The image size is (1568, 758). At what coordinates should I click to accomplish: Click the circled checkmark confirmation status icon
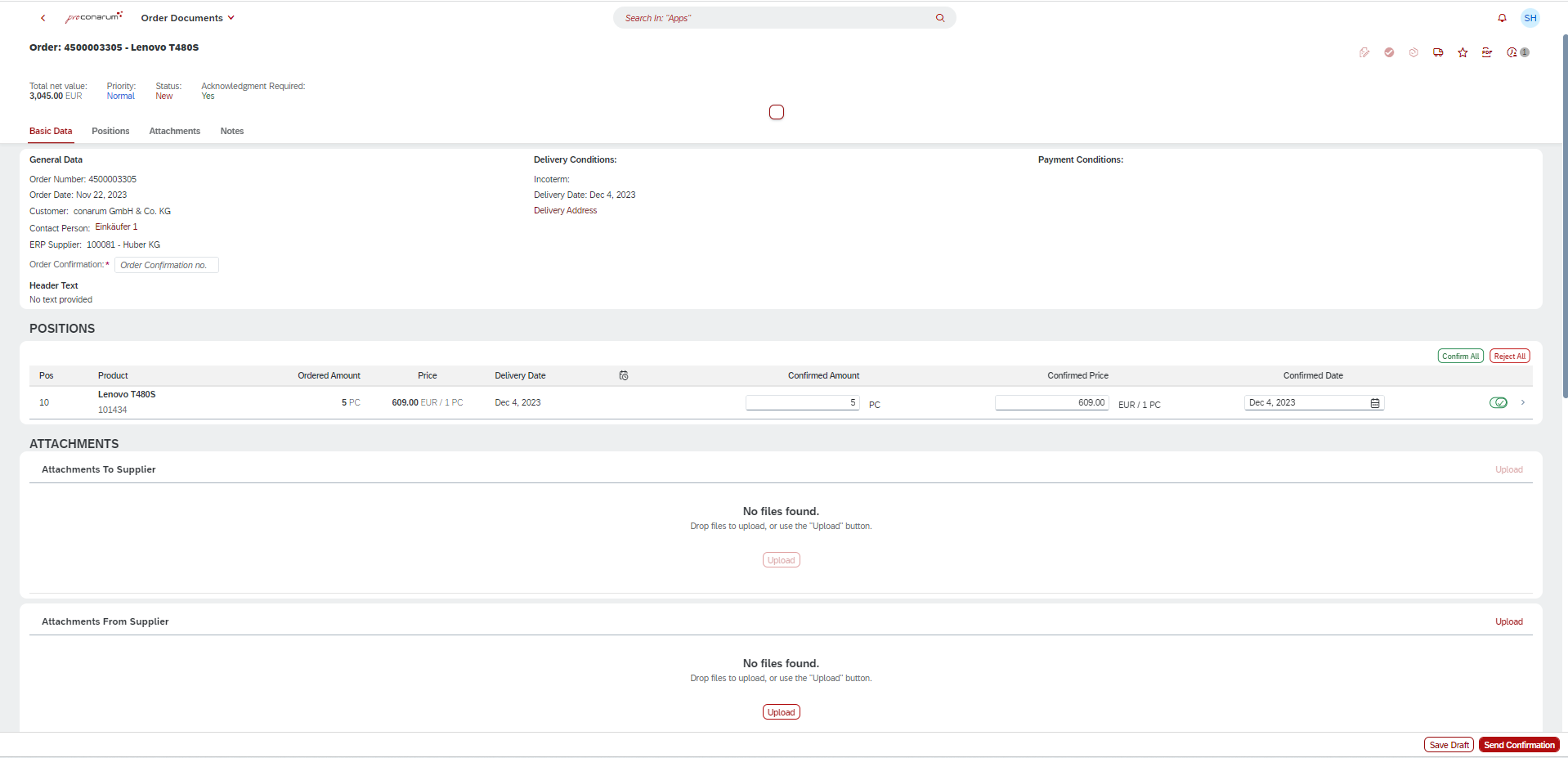click(1389, 52)
